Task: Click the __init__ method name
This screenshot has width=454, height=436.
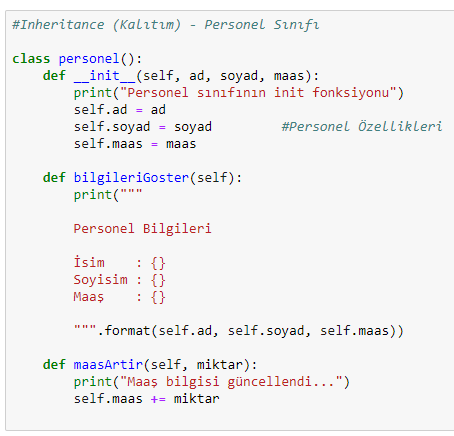Action: coord(105,76)
